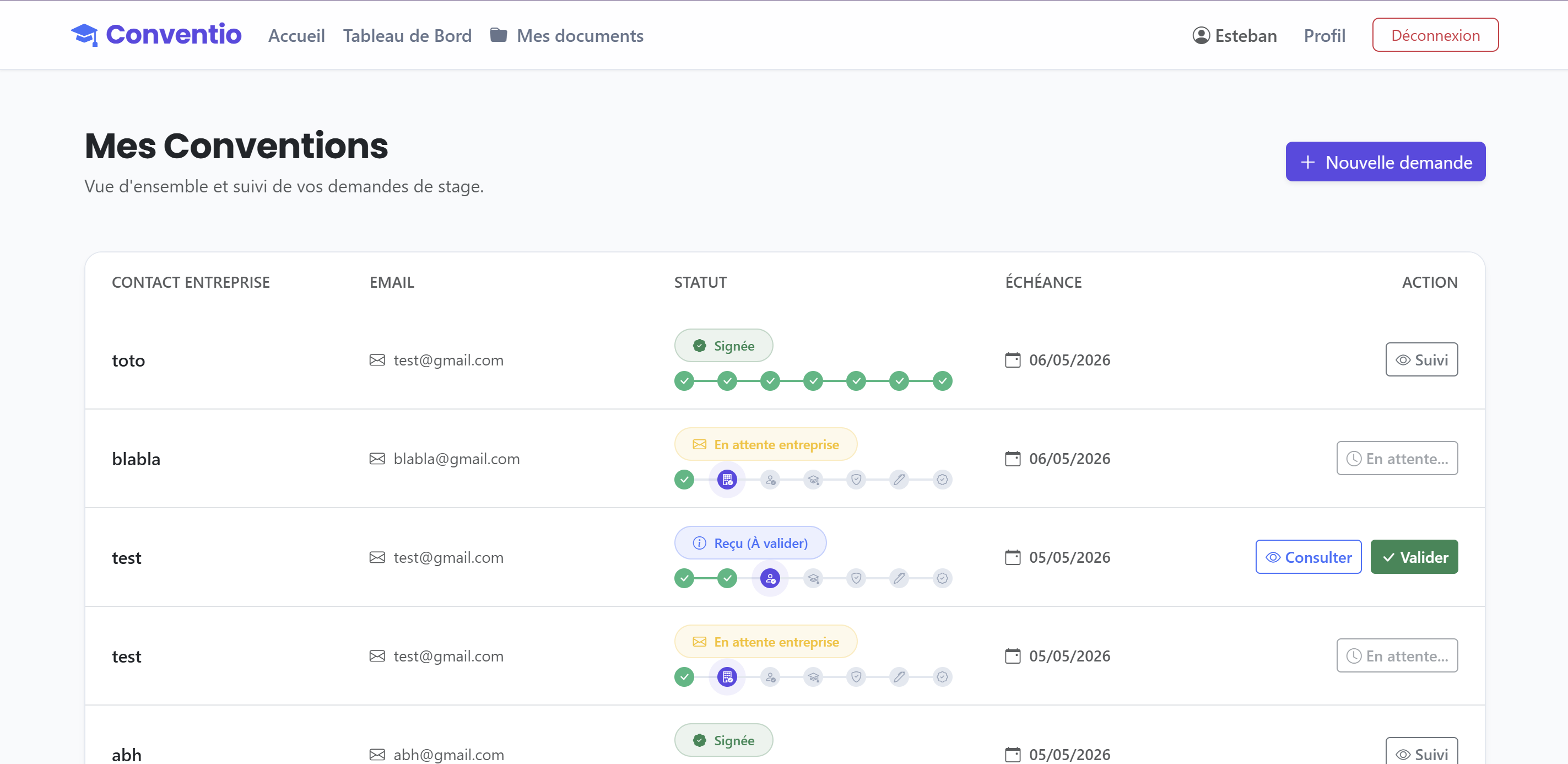Click the Signée badge in the abh row
This screenshot has height=764, width=1568.
pos(724,740)
